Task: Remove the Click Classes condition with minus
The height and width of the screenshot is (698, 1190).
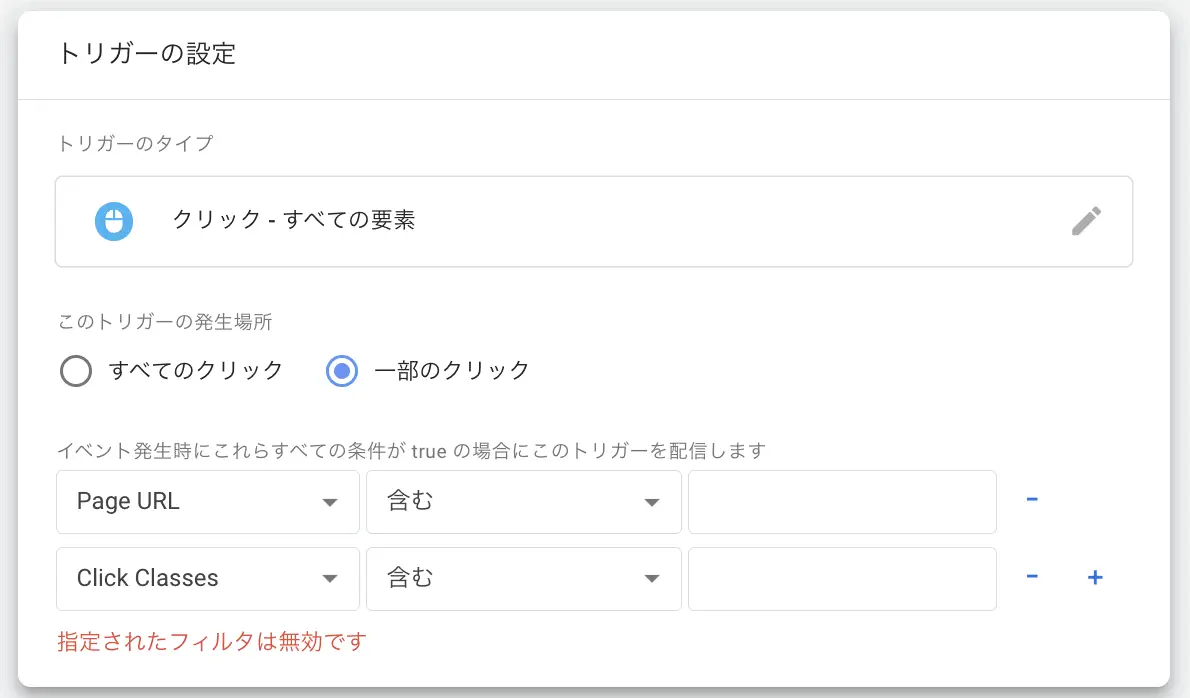Action: click(x=1031, y=577)
